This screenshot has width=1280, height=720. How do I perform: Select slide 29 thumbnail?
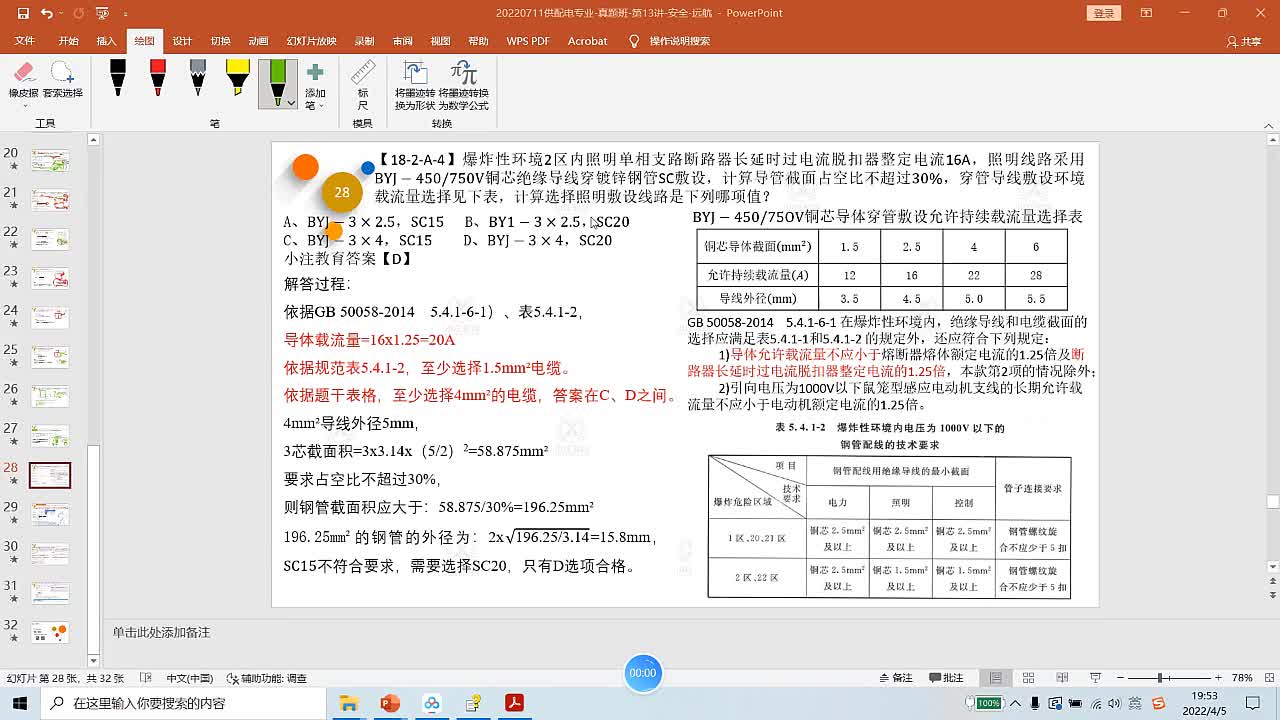[50, 514]
